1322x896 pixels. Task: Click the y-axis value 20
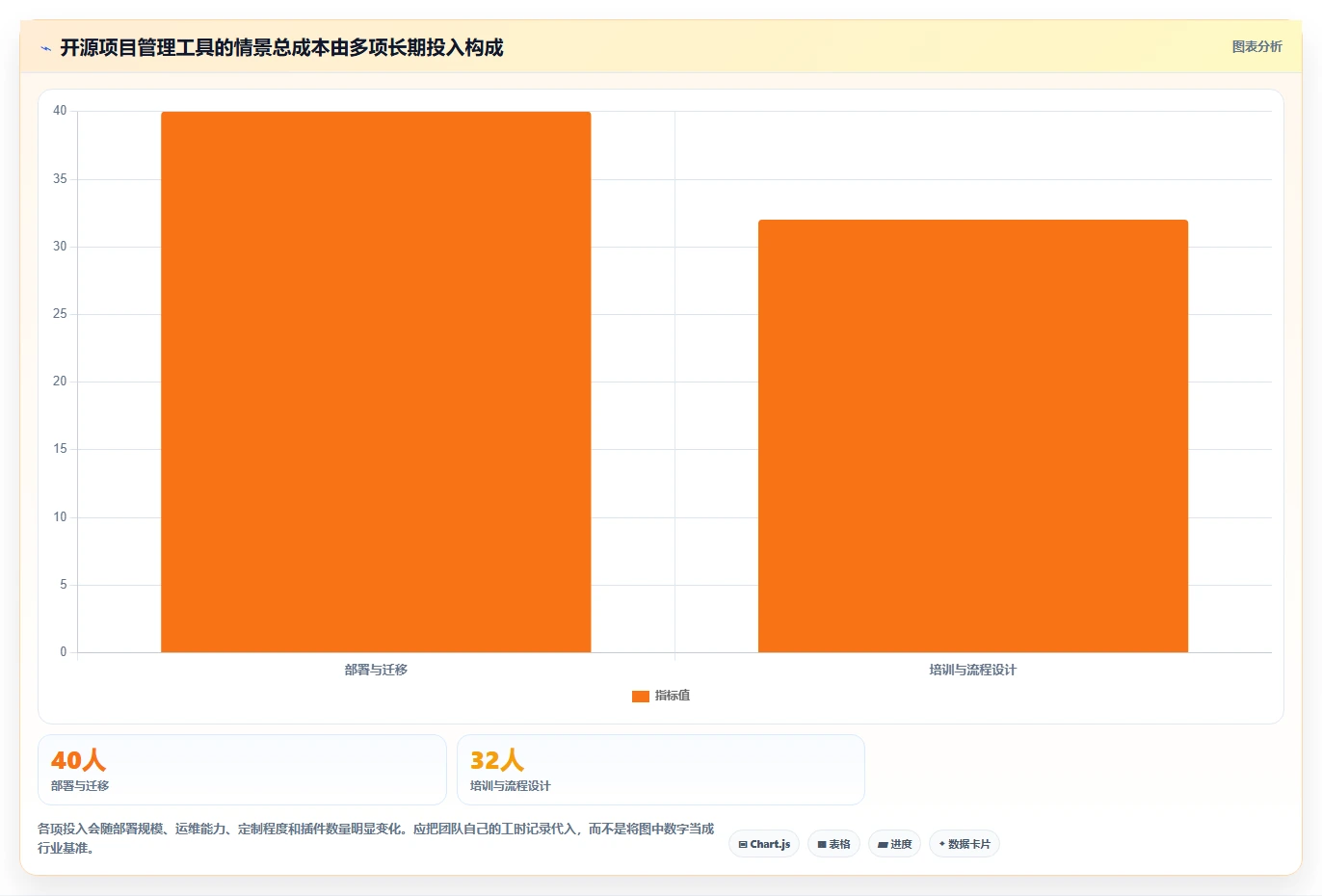(60, 382)
